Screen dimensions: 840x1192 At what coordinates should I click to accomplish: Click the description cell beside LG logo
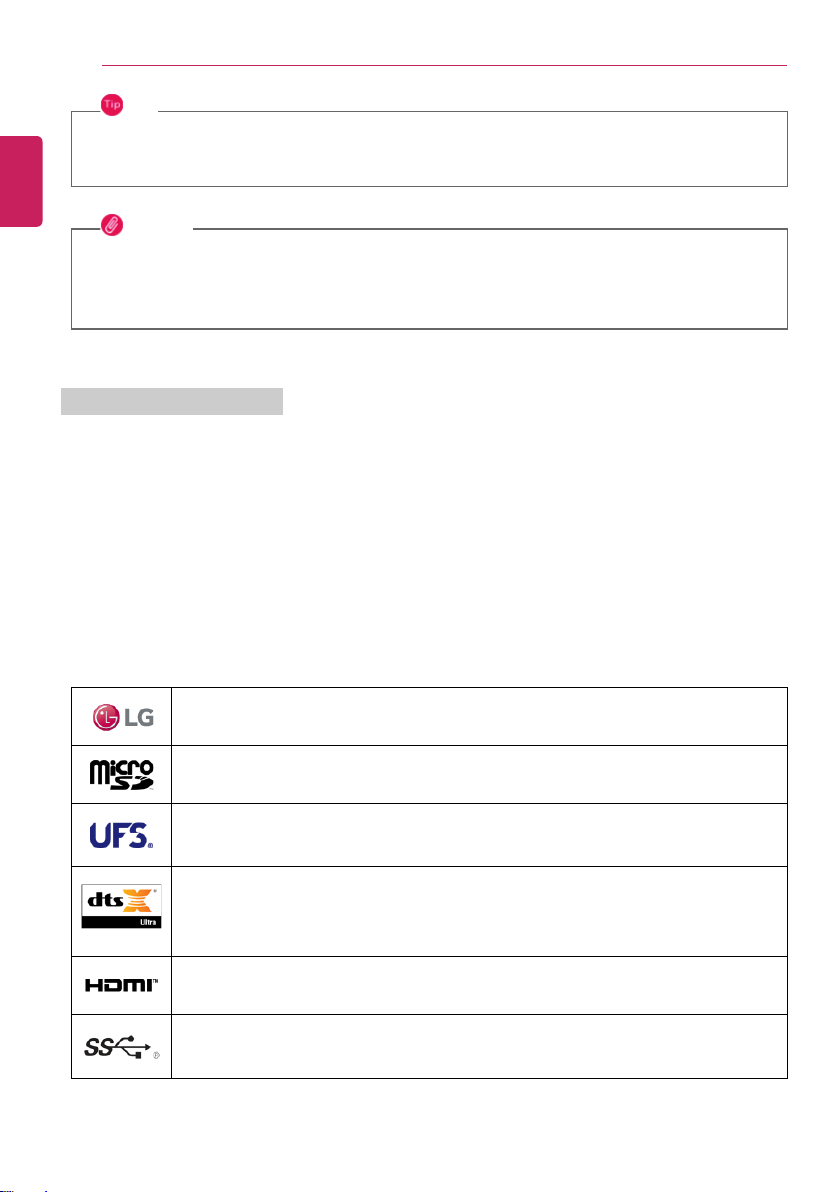click(479, 717)
